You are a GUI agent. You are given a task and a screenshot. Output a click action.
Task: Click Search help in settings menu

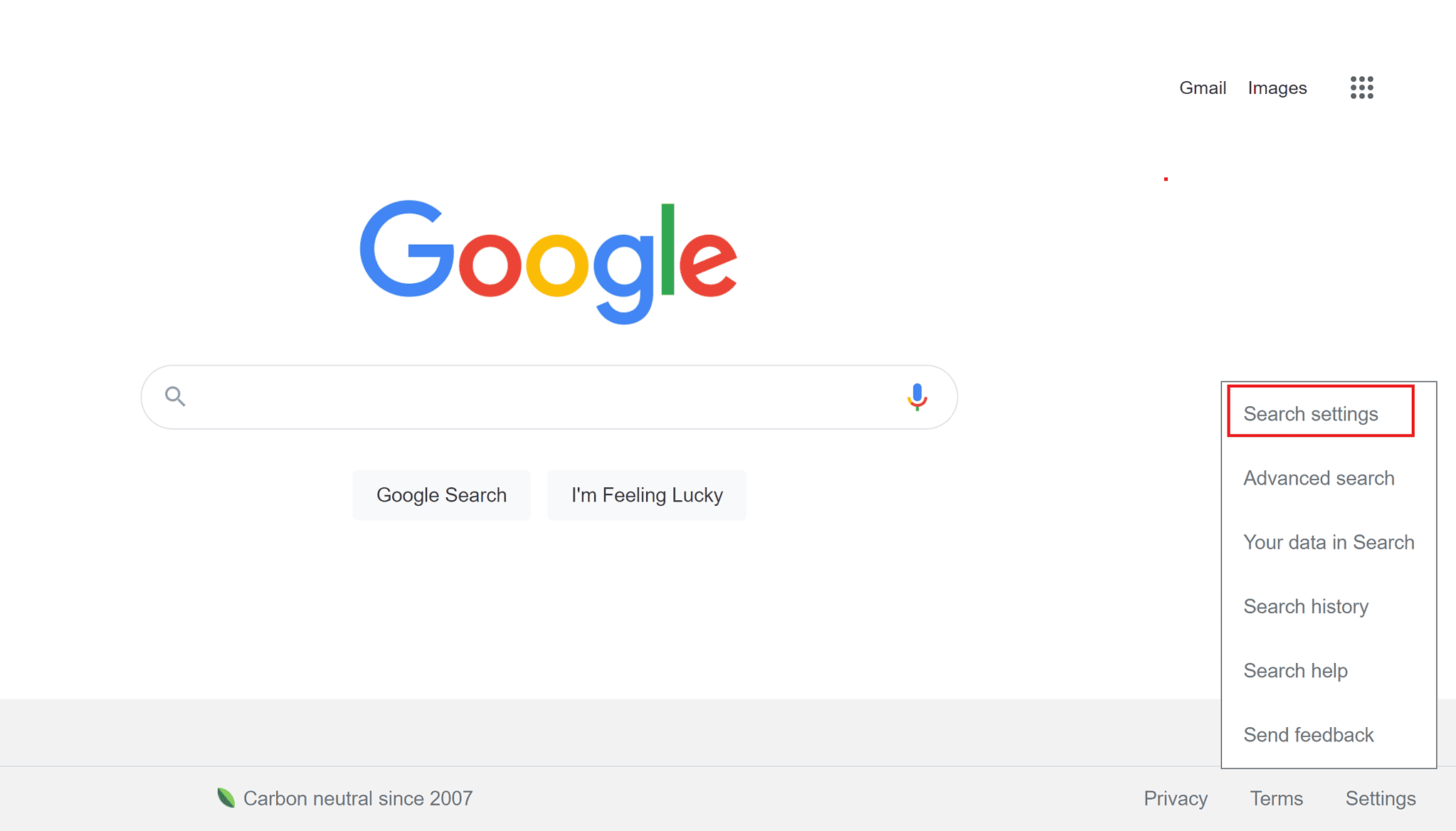click(1297, 670)
